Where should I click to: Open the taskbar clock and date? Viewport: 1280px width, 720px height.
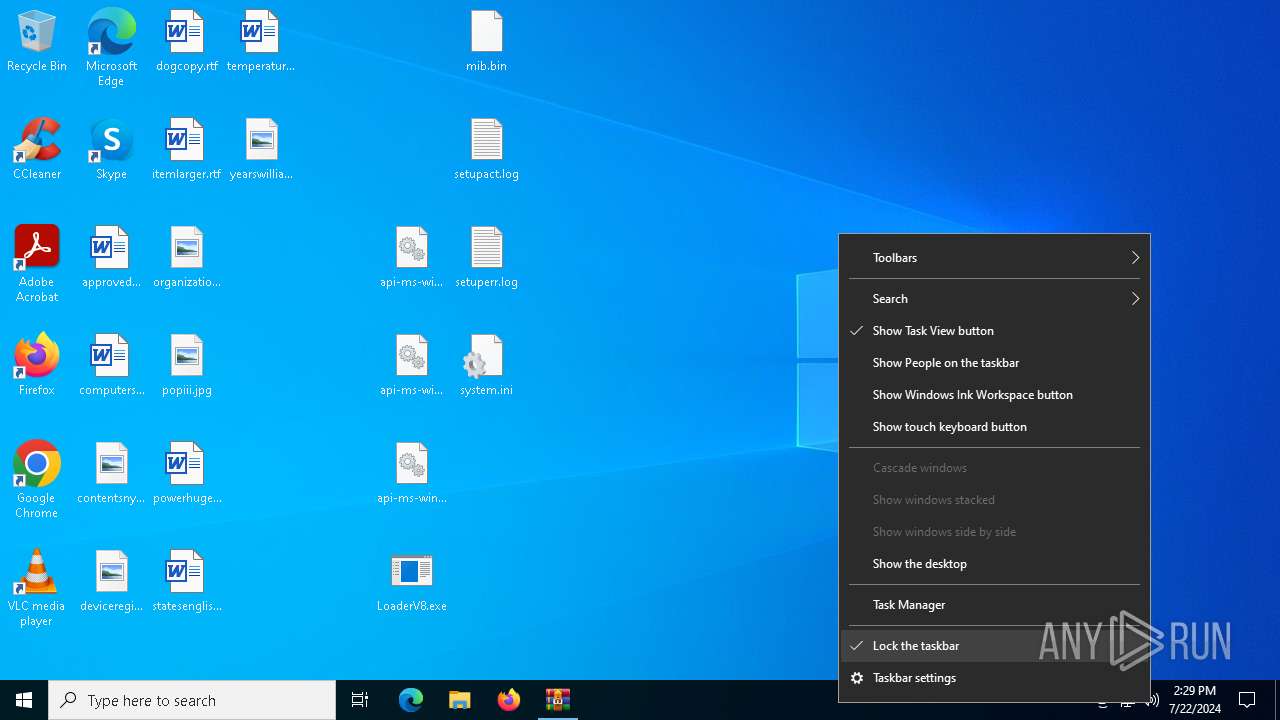1194,700
